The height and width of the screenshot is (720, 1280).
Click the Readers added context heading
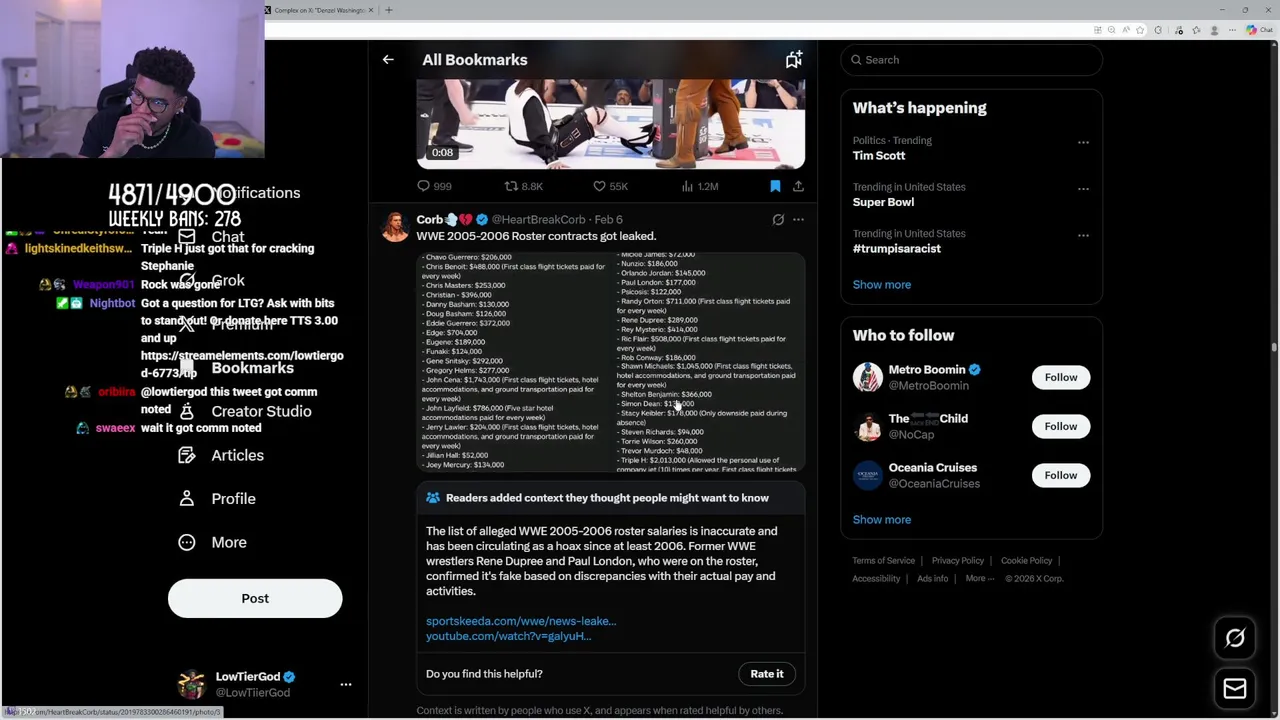[607, 498]
